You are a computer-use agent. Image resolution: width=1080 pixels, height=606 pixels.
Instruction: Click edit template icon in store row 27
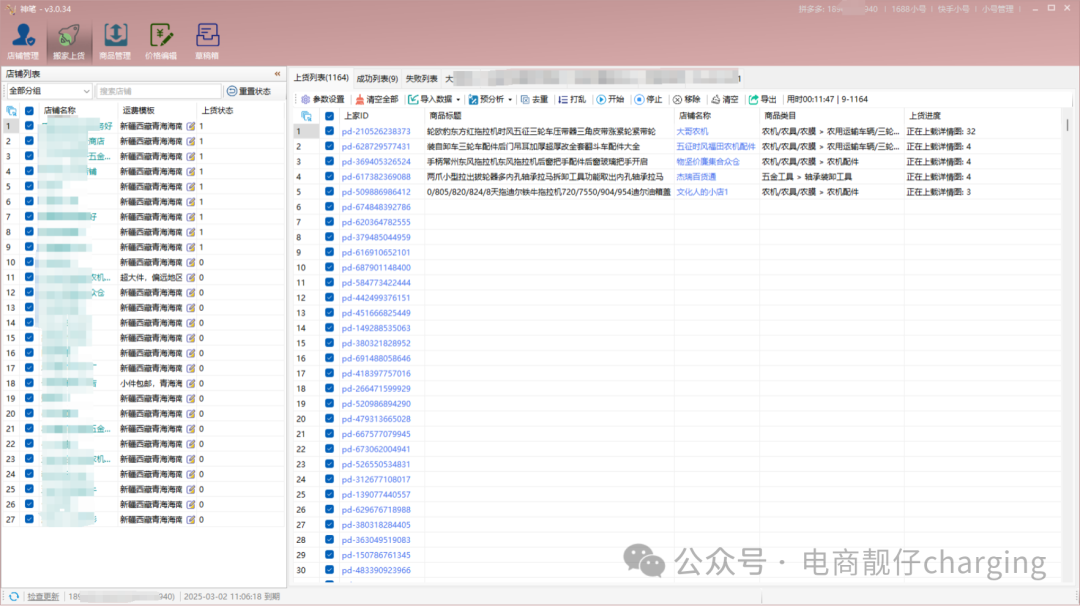[191, 520]
